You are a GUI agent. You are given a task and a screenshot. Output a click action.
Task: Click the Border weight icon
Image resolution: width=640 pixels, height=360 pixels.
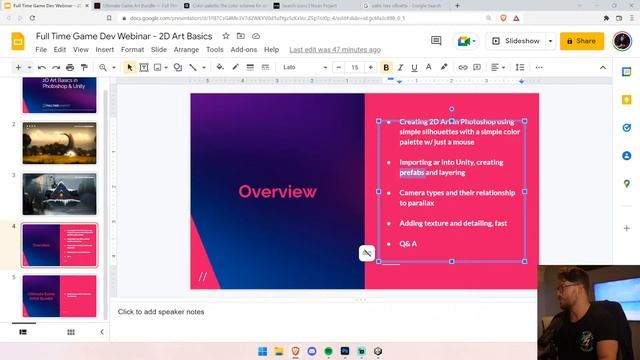click(x=250, y=67)
